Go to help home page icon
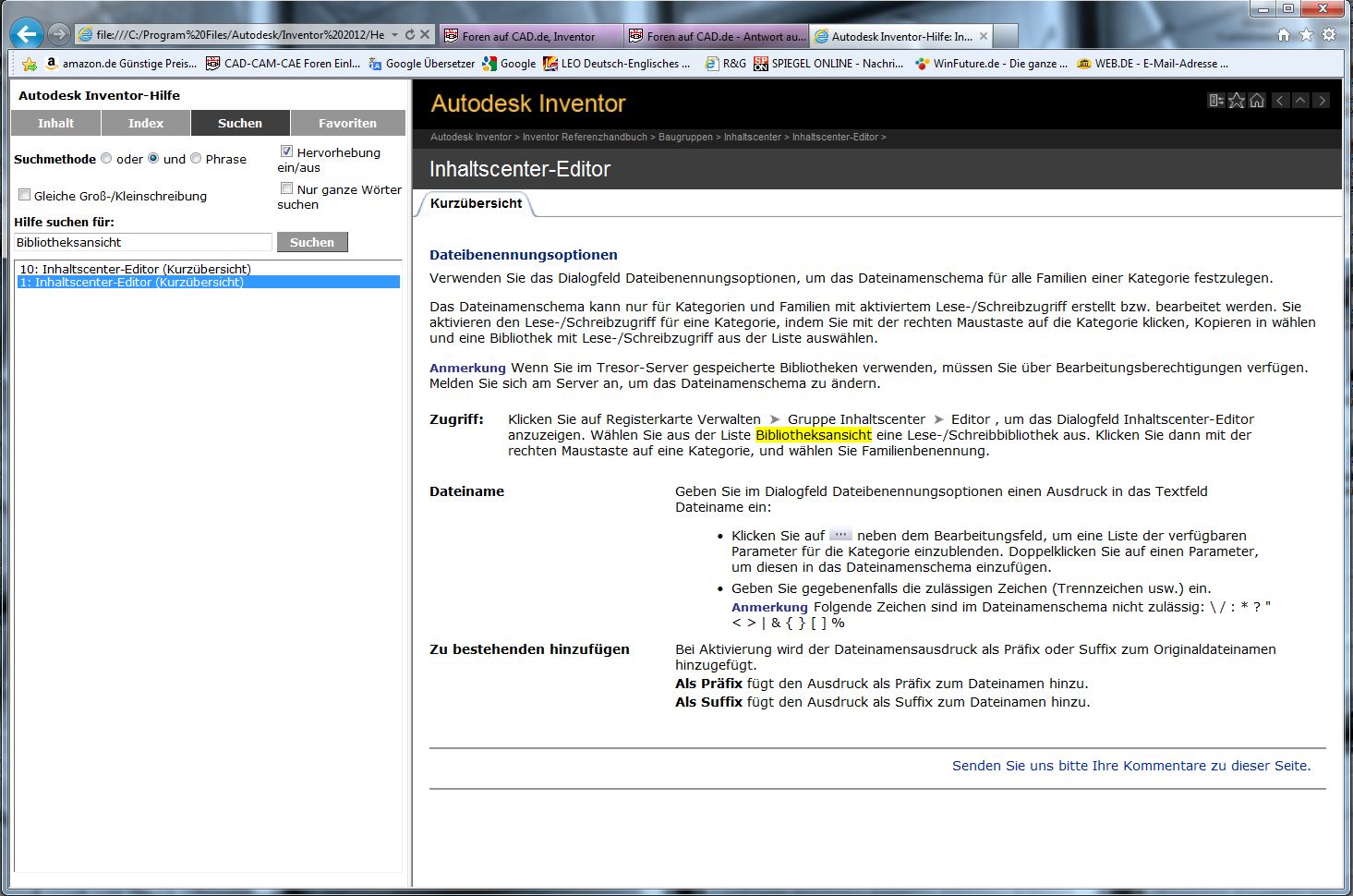Screen dimensions: 1353x896 coord(1257,101)
